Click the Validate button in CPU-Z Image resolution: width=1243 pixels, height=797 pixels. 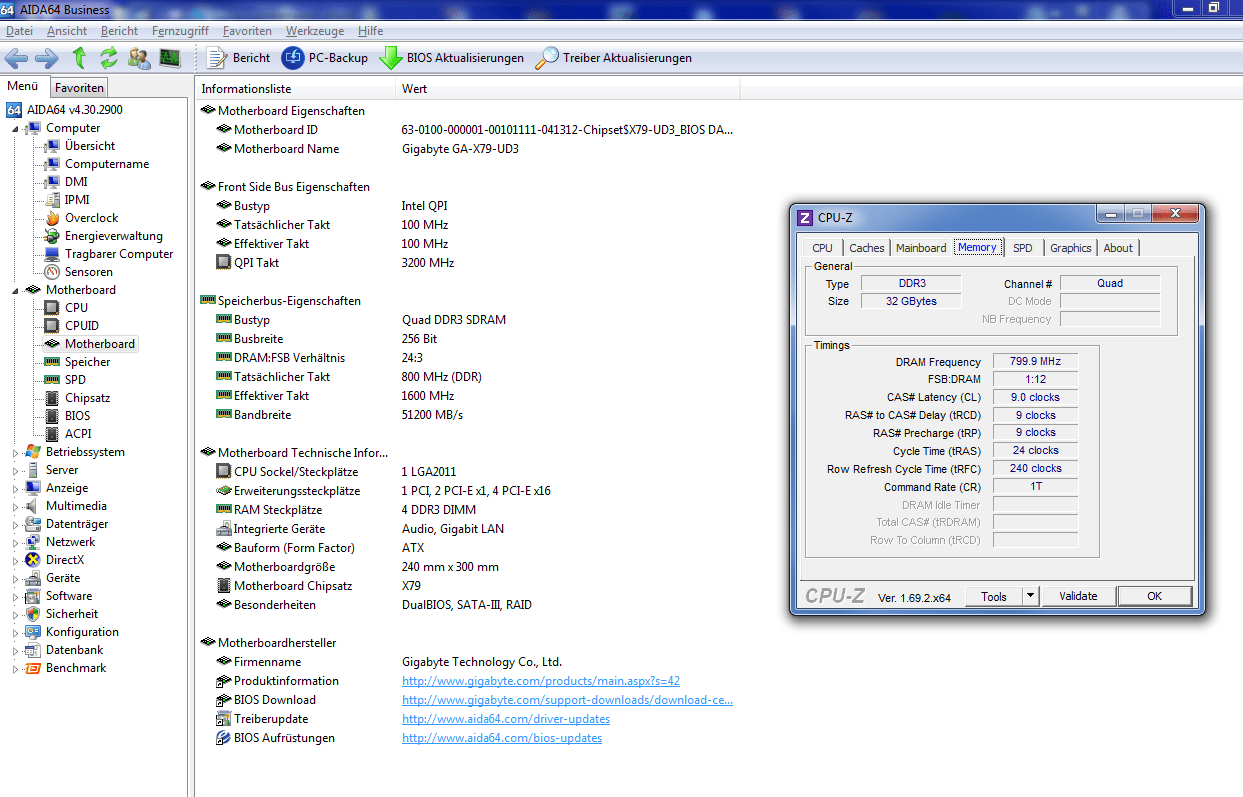(x=1078, y=596)
